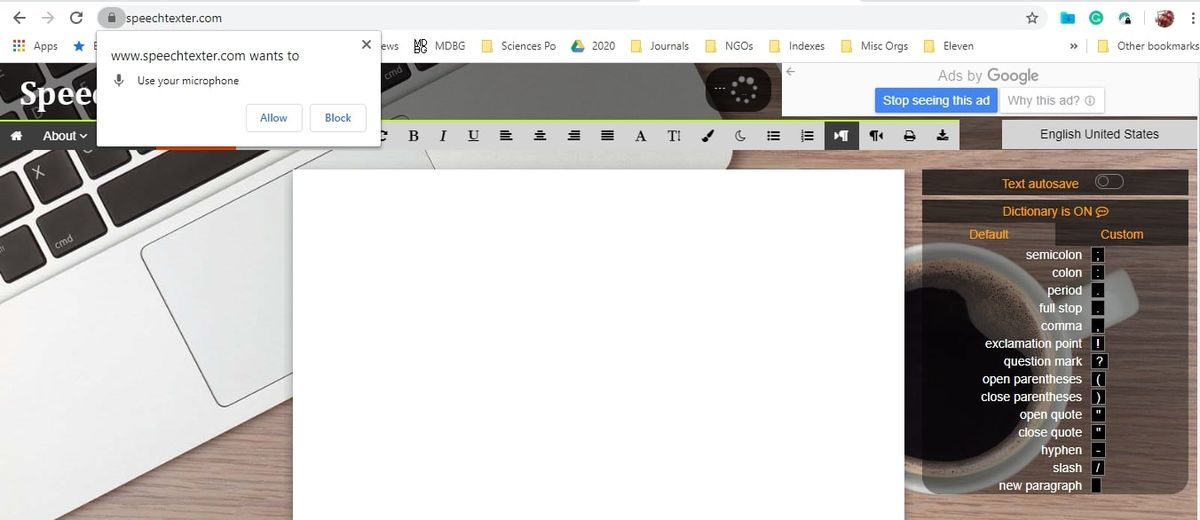Click the ad back arrow
Screen dimensions: 1200x520
790,71
